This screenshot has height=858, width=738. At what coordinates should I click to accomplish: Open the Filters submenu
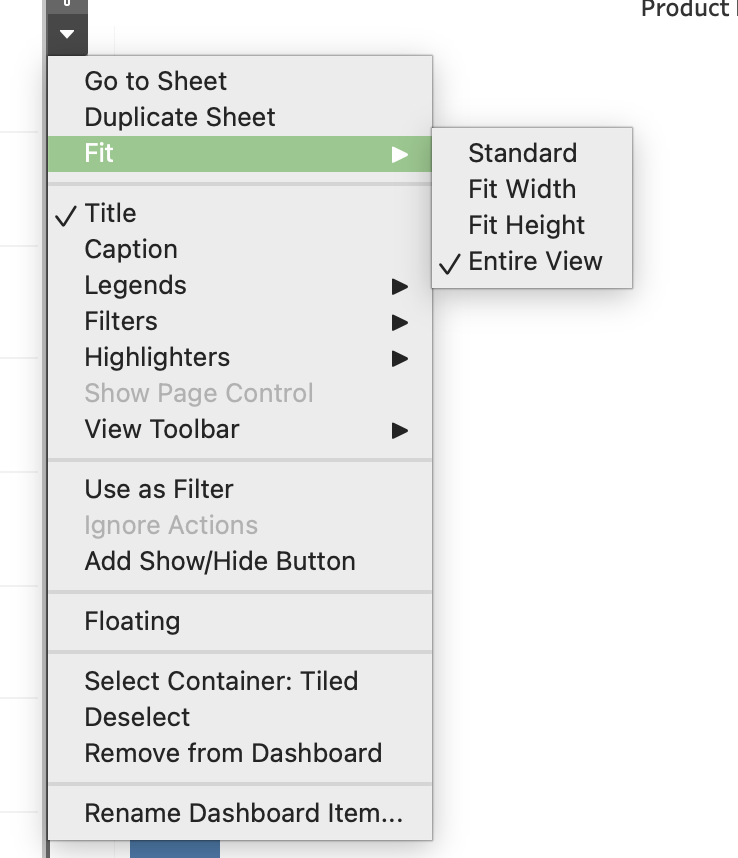pyautogui.click(x=121, y=321)
